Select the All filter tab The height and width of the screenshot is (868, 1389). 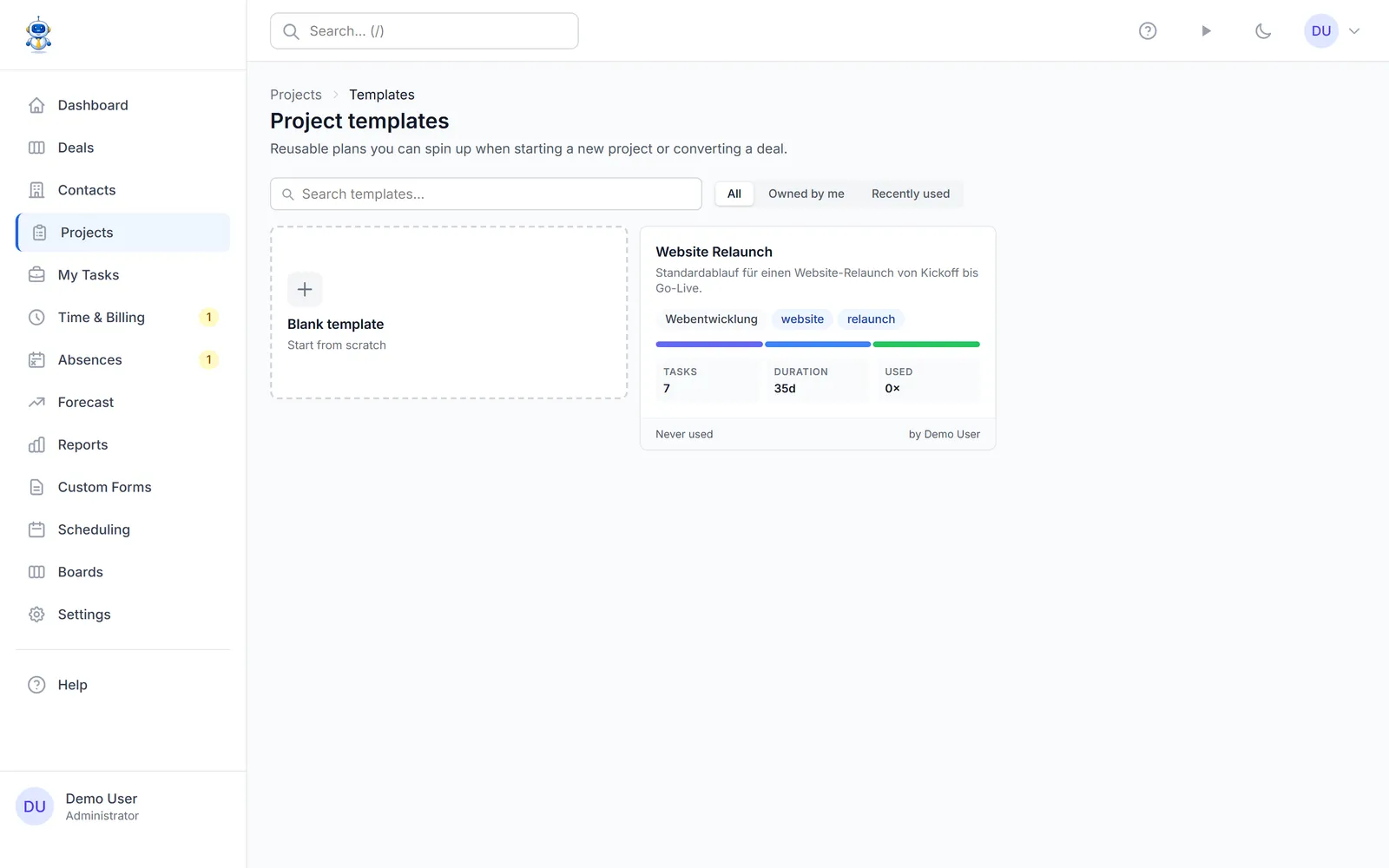[734, 194]
